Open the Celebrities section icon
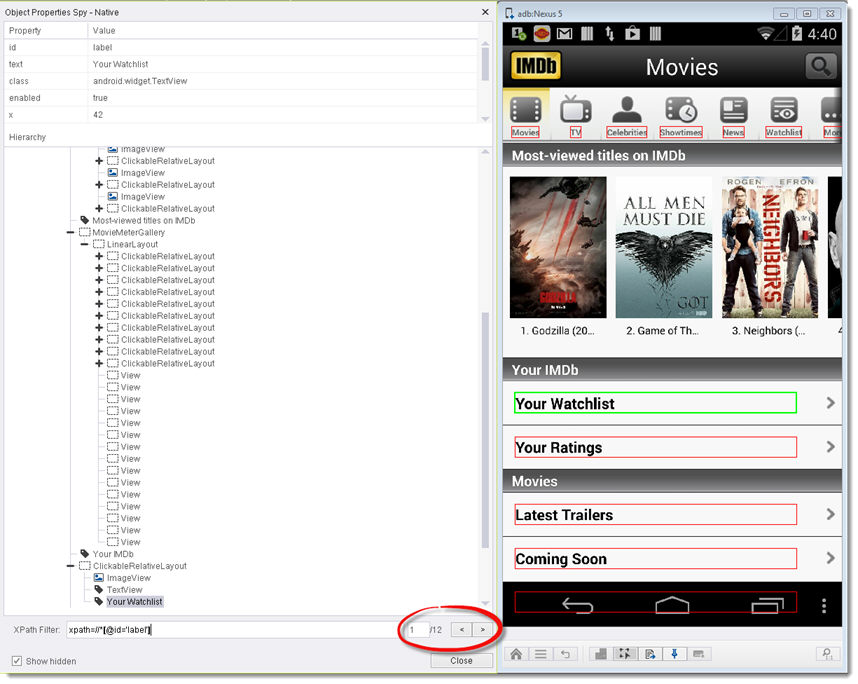858x684 pixels. pyautogui.click(x=627, y=110)
